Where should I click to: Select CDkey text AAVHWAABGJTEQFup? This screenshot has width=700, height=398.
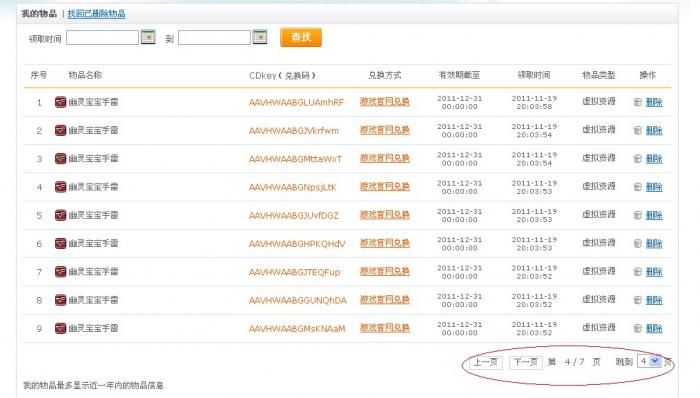(x=295, y=272)
